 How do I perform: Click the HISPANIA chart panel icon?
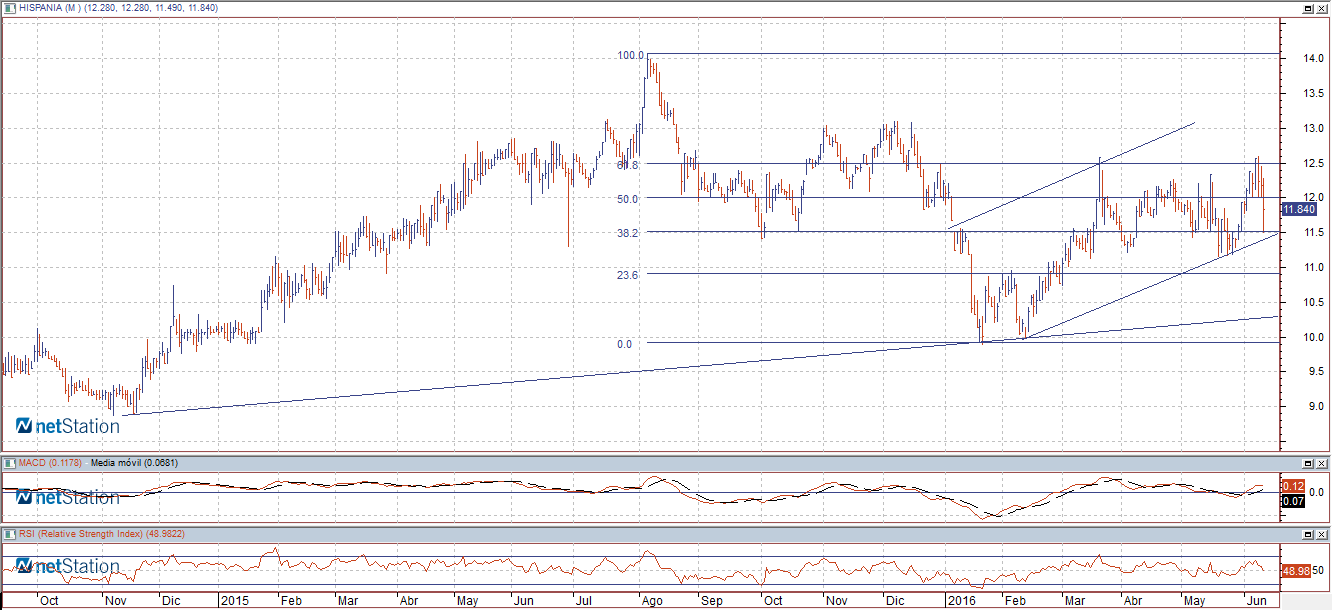pyautogui.click(x=10, y=8)
